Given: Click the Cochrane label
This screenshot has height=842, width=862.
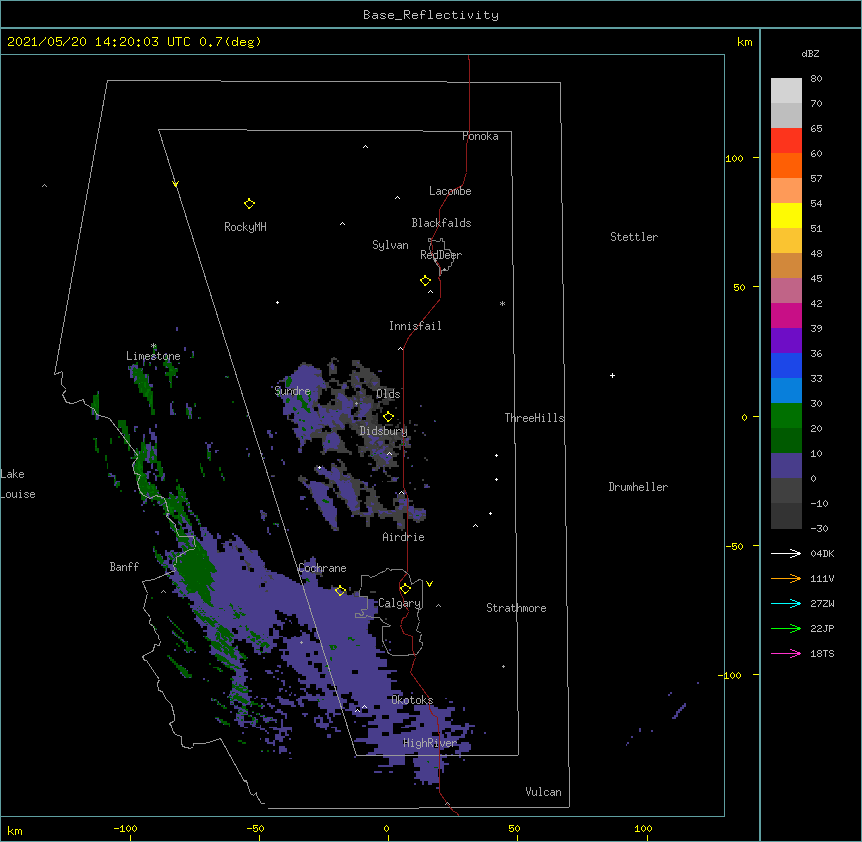Looking at the screenshot, I should point(323,568).
